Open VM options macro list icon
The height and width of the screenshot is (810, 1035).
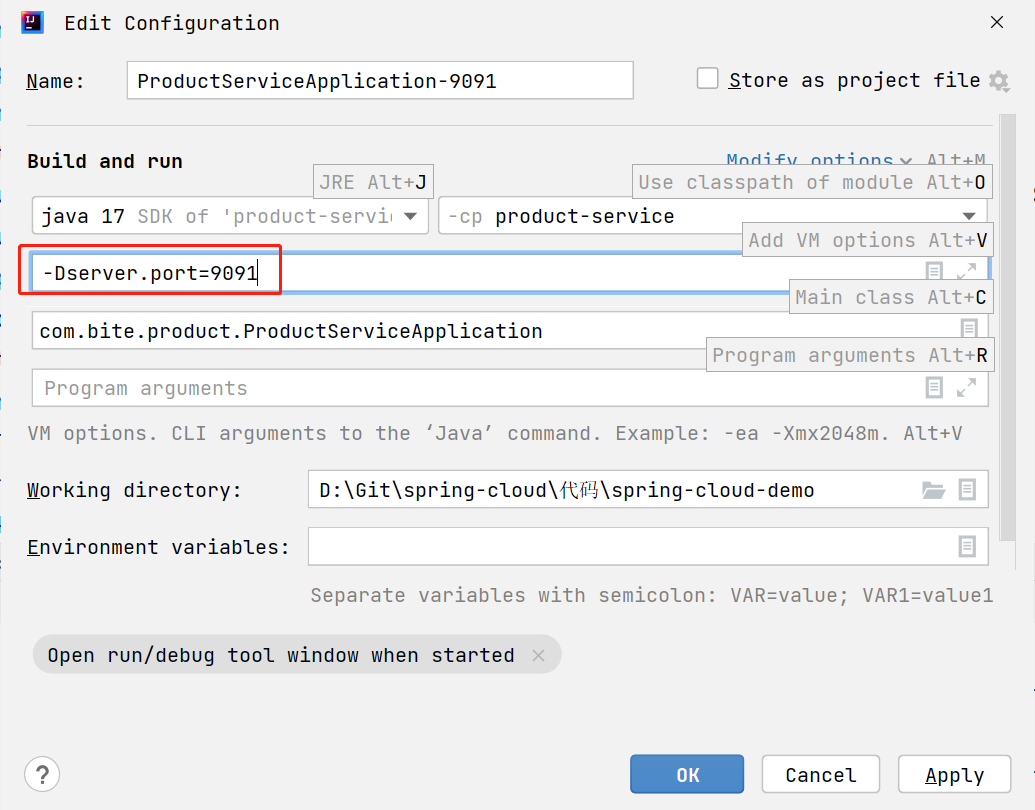tap(933, 271)
